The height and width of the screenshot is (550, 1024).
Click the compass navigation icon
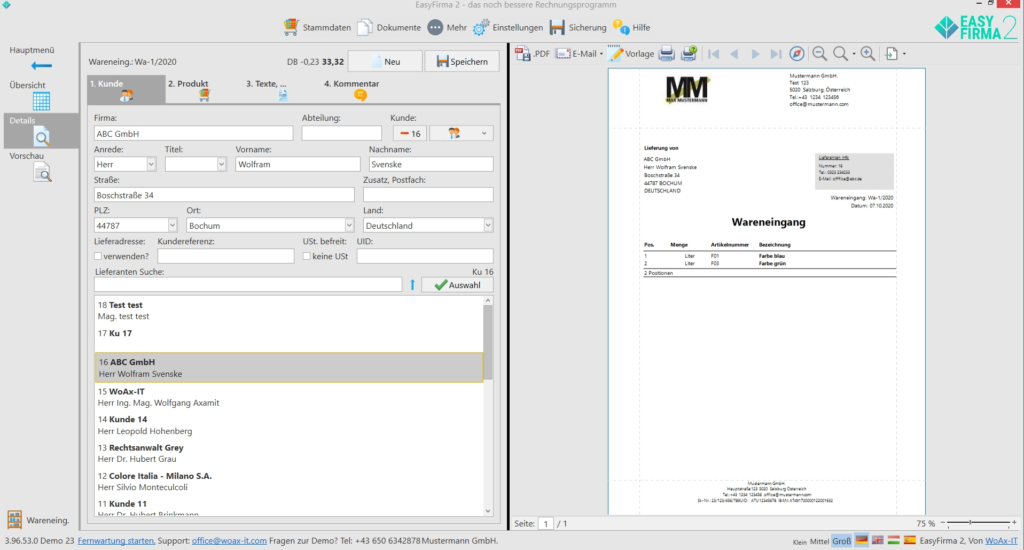click(x=797, y=54)
